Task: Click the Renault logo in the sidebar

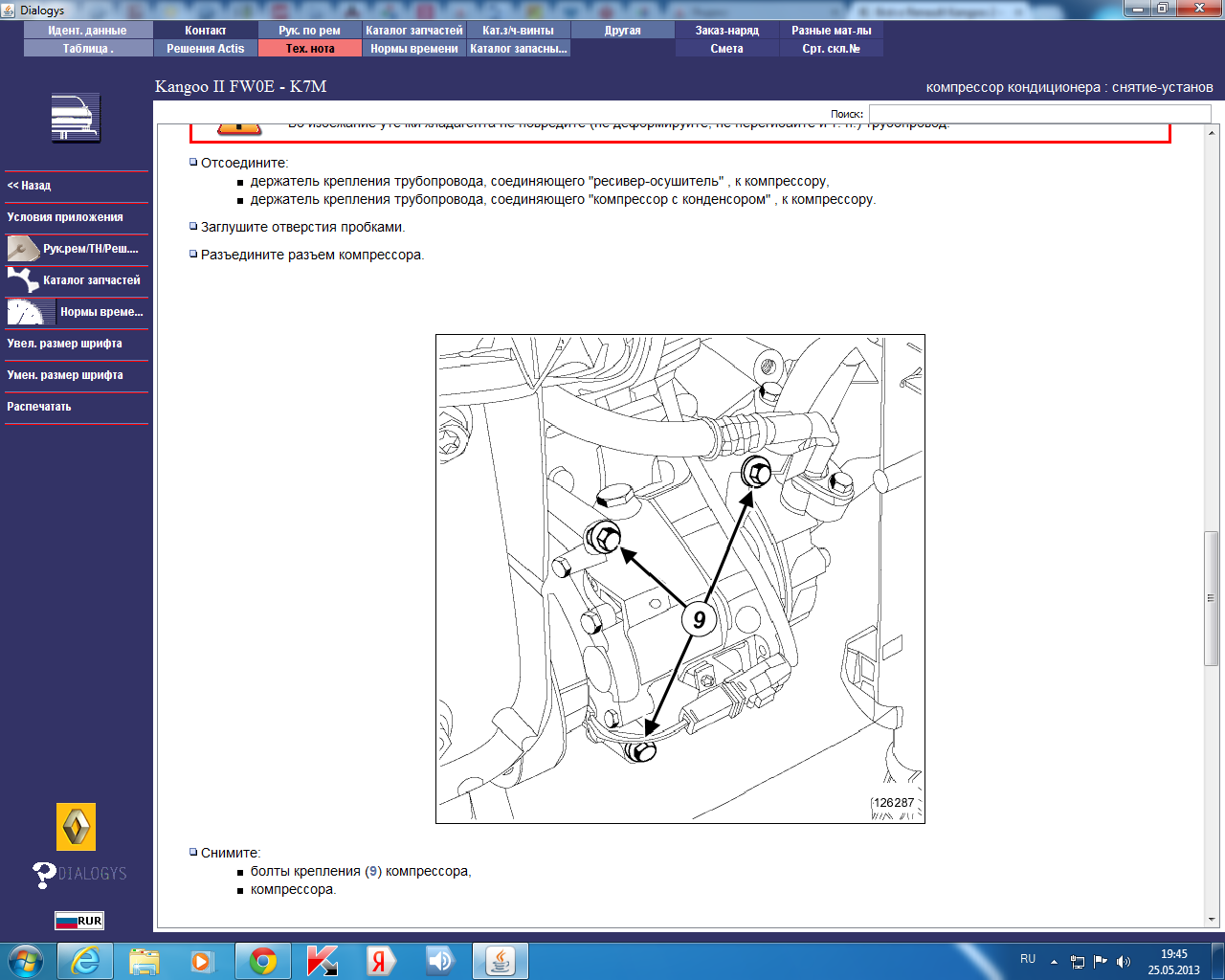Action: [x=76, y=827]
